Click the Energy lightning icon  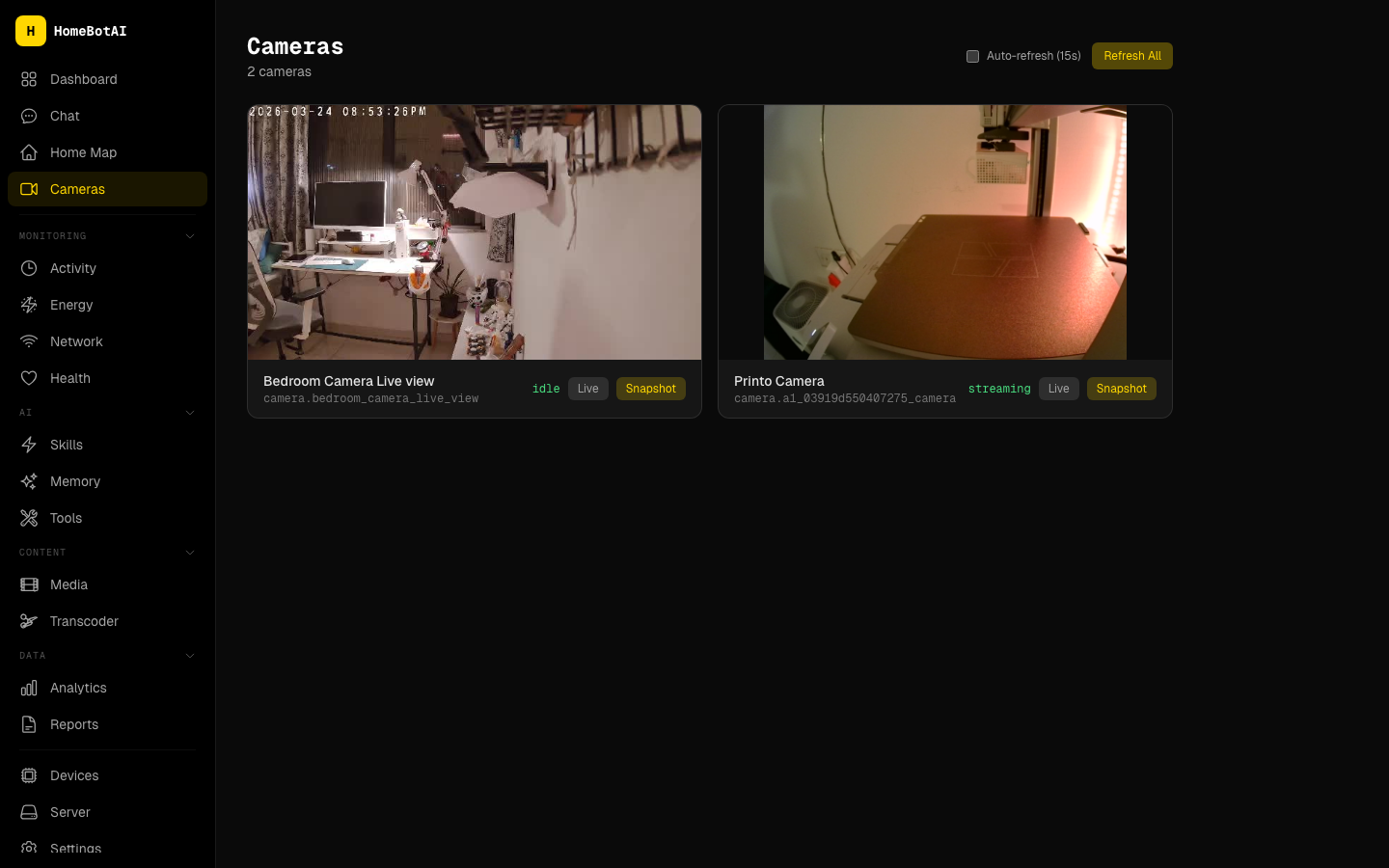29,305
